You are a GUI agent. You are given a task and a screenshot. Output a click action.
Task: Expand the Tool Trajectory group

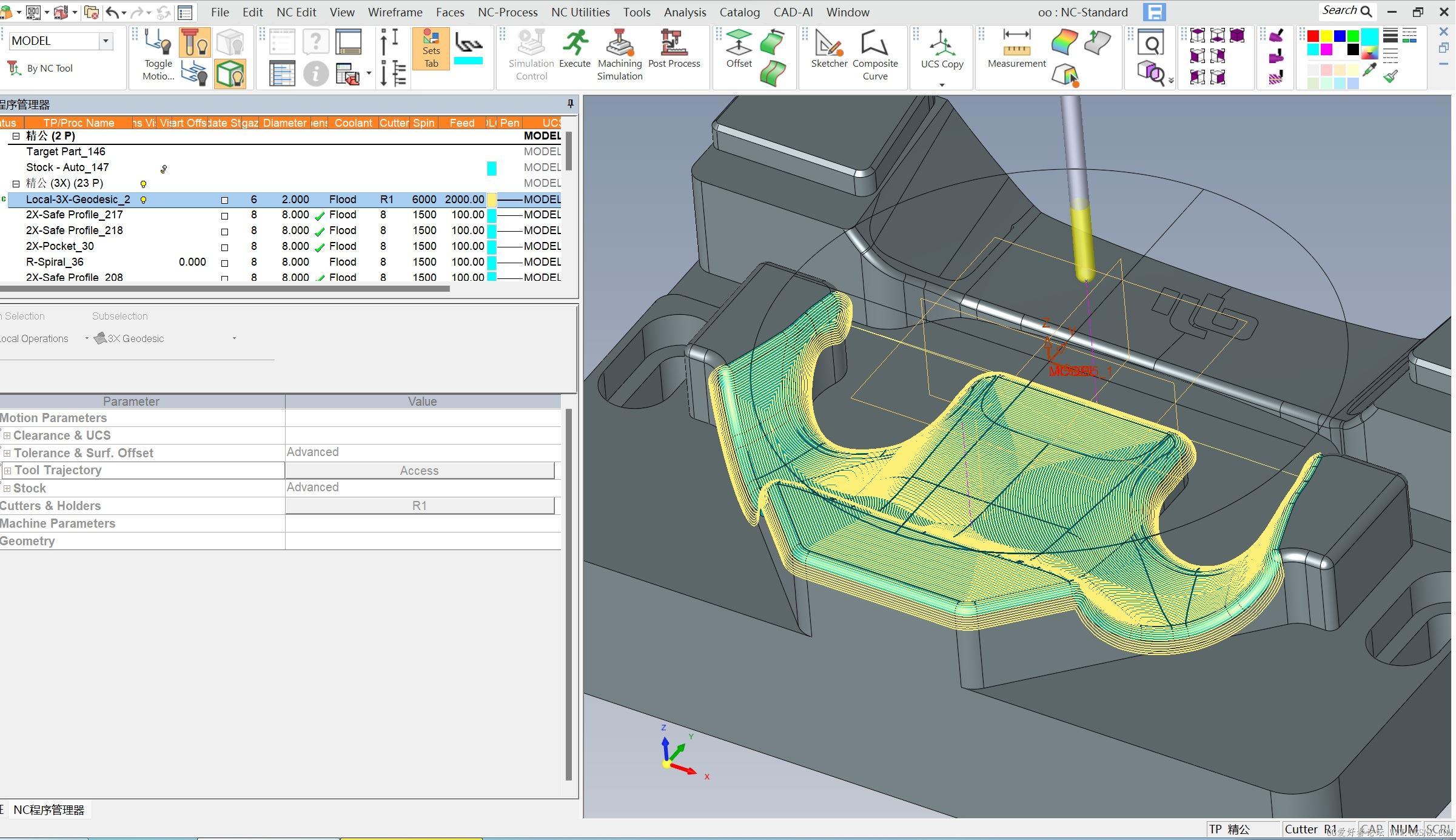pyautogui.click(x=8, y=471)
